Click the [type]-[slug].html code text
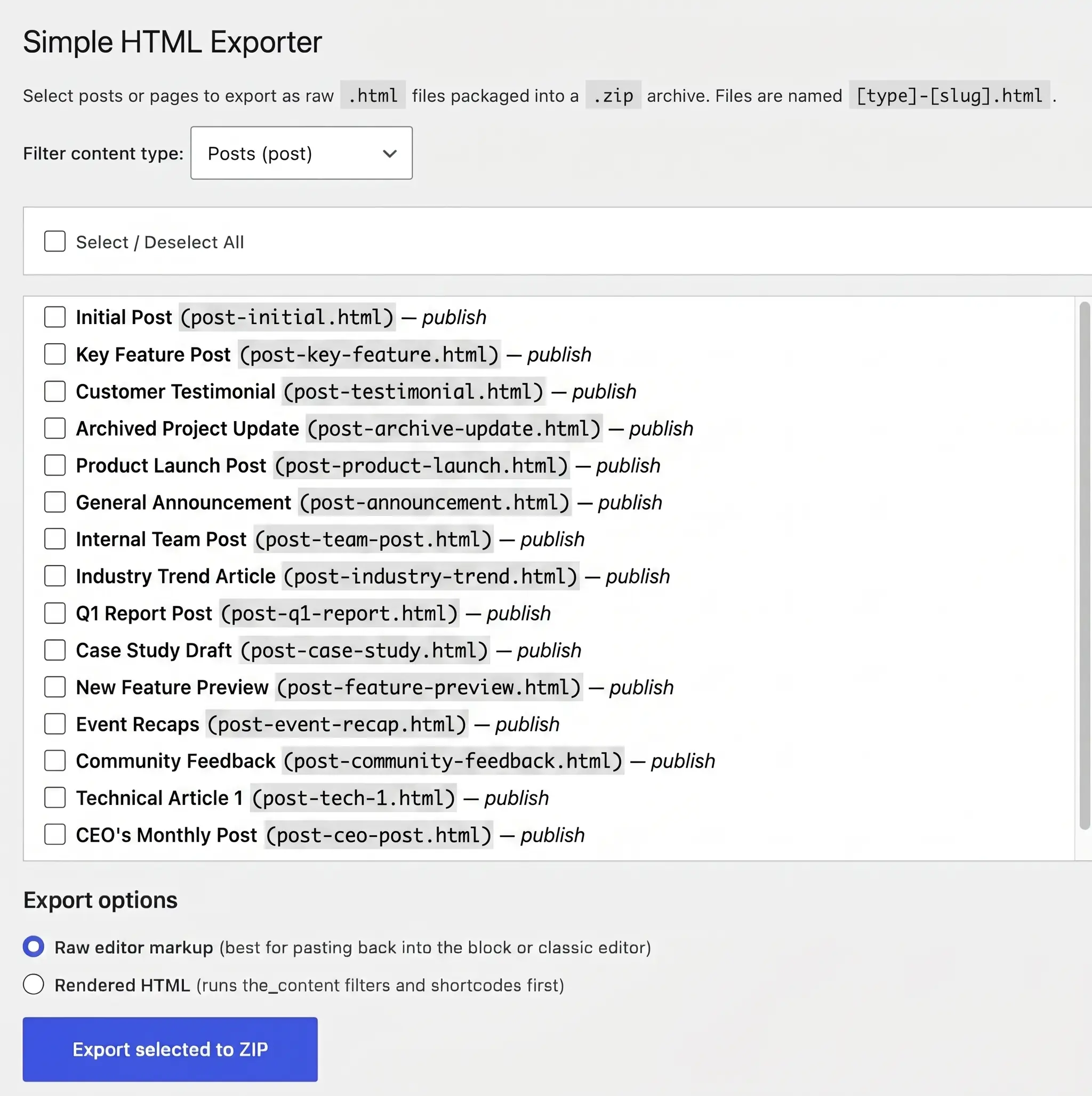 click(950, 95)
